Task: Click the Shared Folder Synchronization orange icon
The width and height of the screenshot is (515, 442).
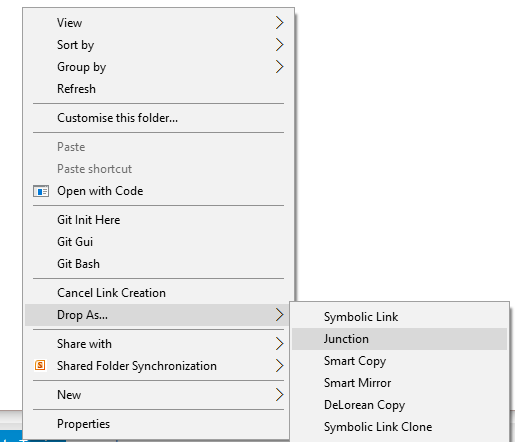Action: coord(40,365)
